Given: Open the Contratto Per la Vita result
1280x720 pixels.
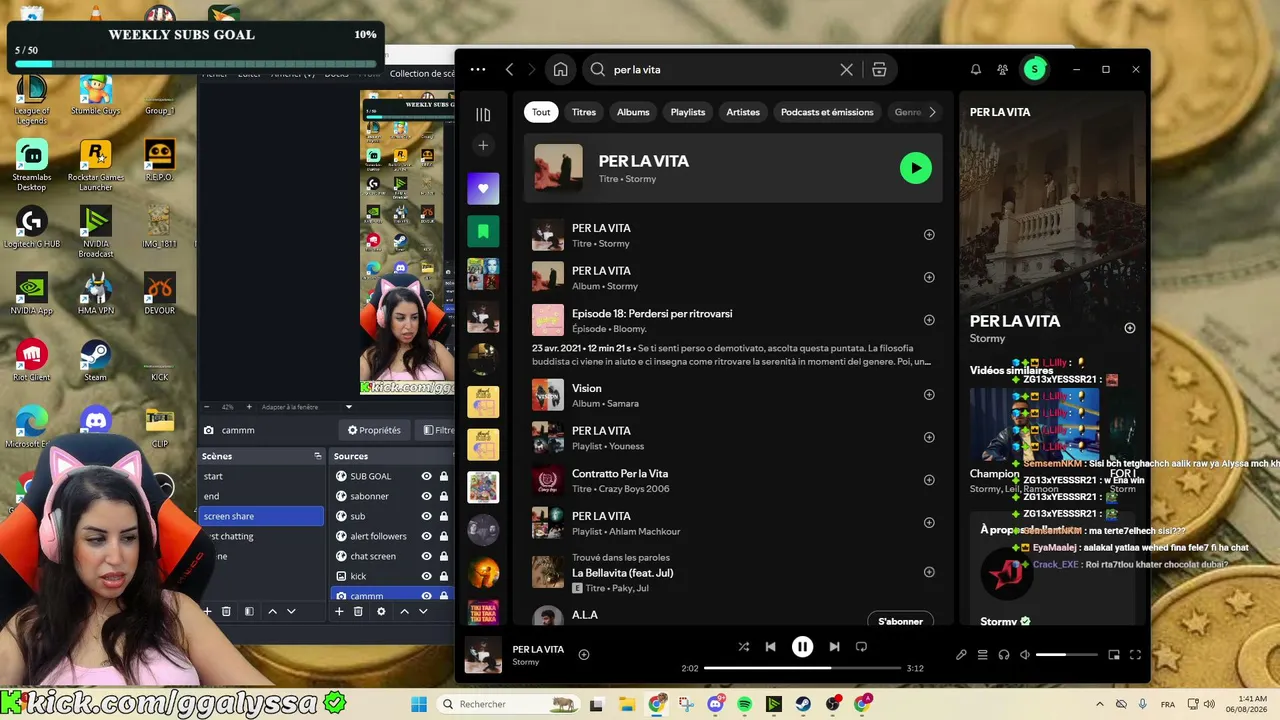Looking at the screenshot, I should click(620, 474).
